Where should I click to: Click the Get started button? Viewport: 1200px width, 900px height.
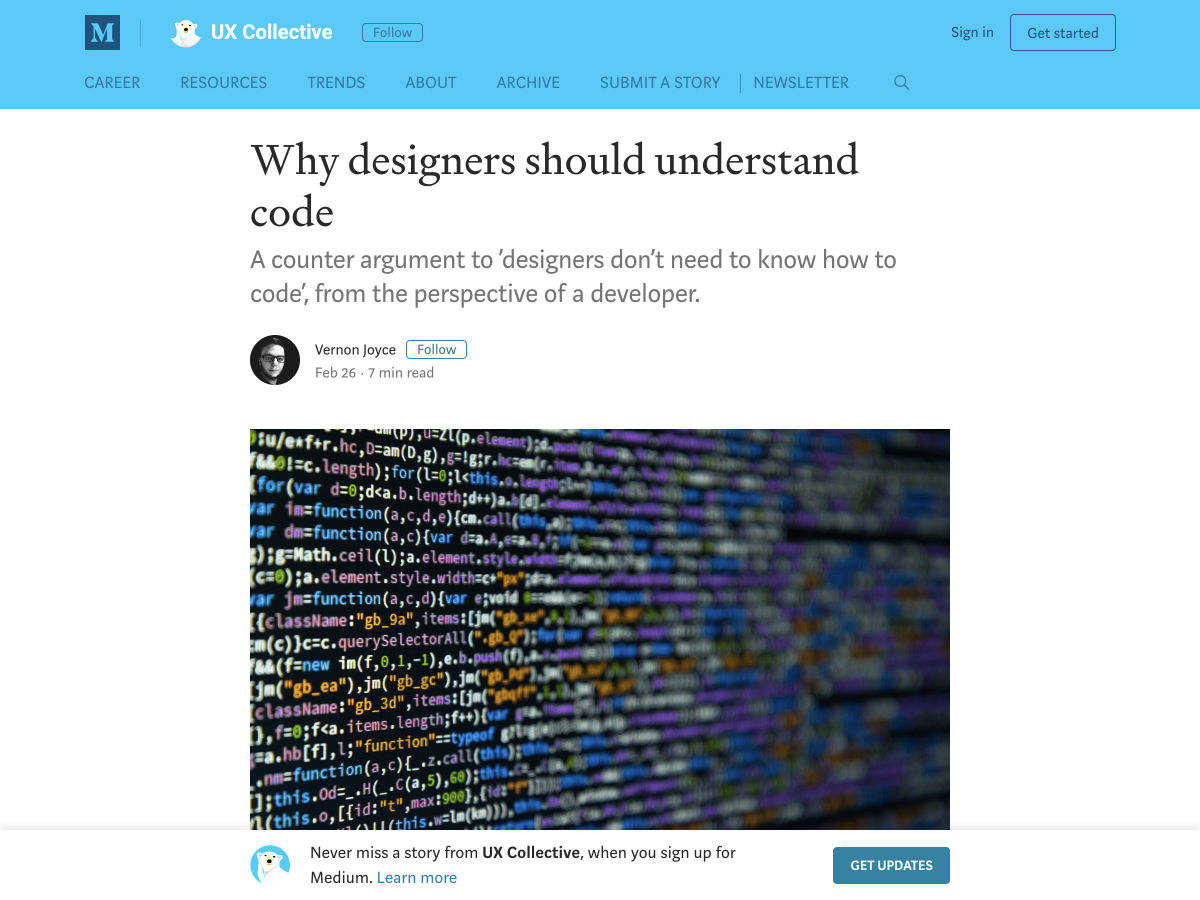(x=1062, y=33)
